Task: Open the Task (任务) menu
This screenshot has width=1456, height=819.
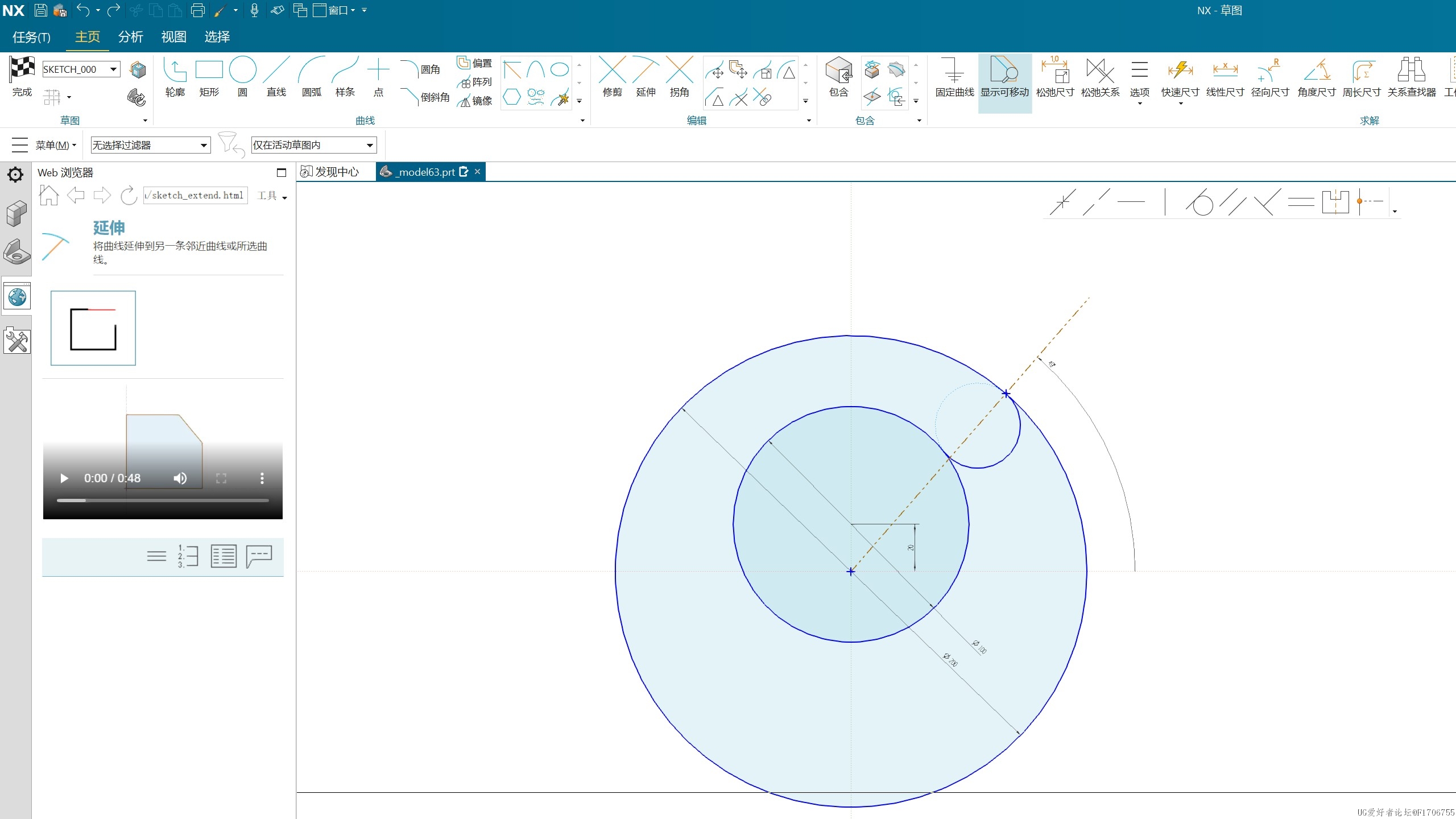Action: pyautogui.click(x=32, y=37)
